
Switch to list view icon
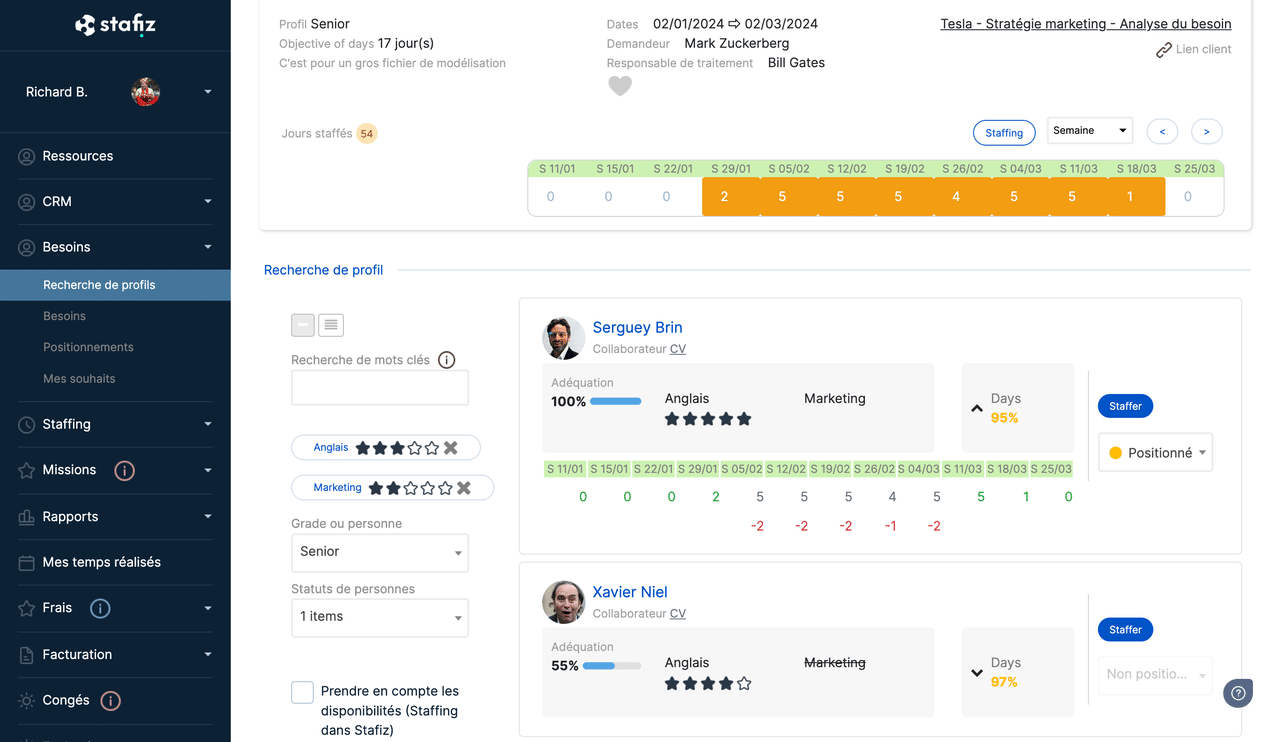[331, 325]
